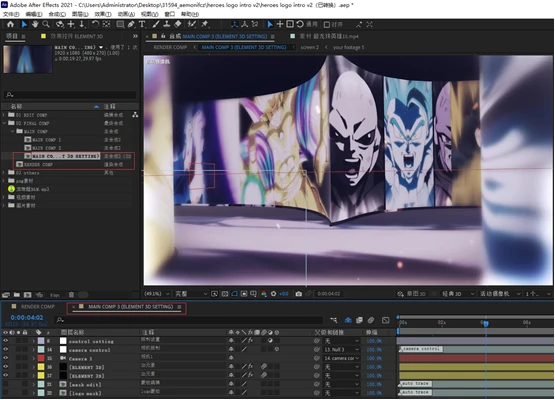Screen dimensions: 555x400
Task: Expand the 01 EDIT COMP folder
Action: point(4,115)
